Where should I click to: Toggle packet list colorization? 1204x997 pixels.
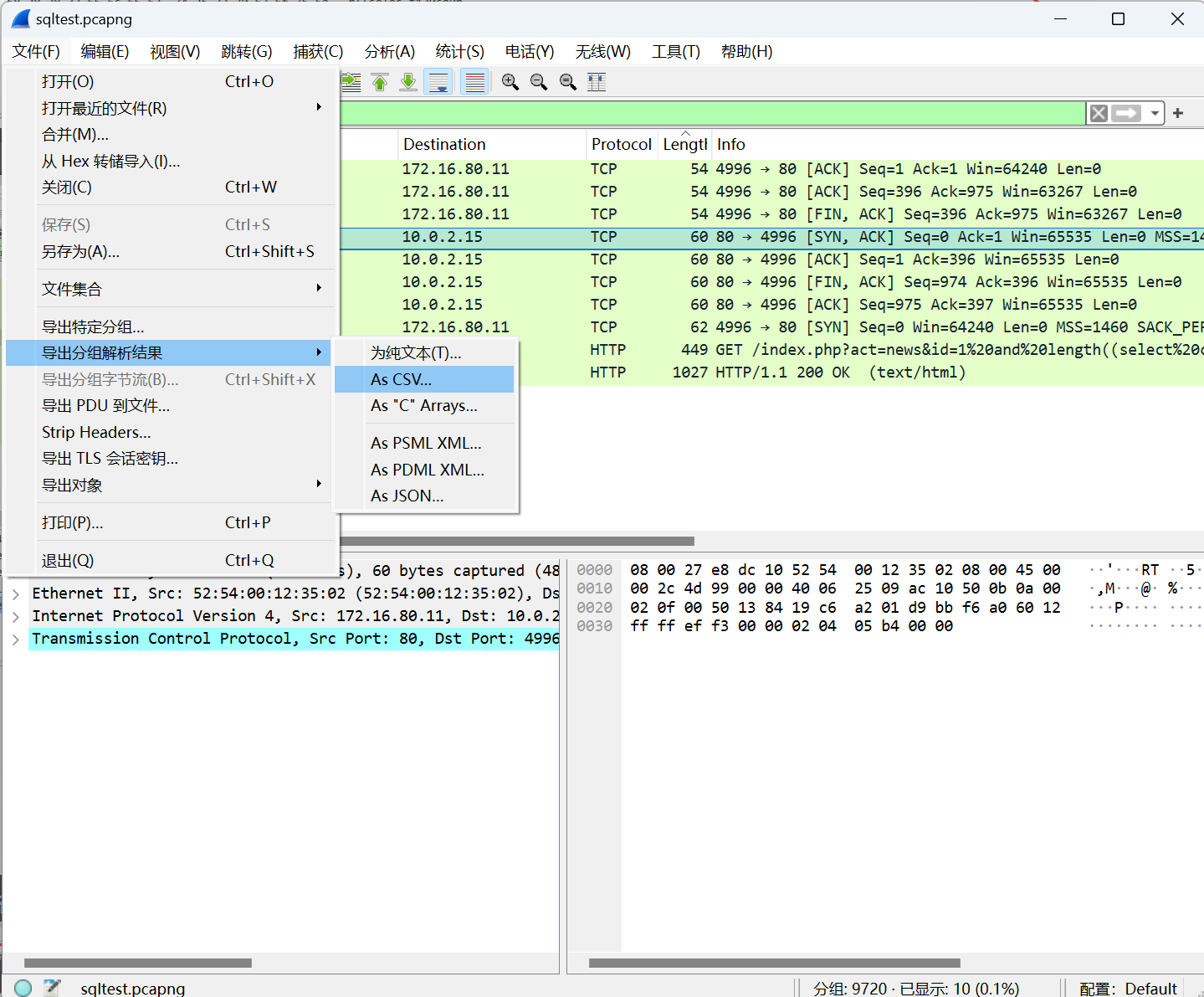tap(474, 82)
